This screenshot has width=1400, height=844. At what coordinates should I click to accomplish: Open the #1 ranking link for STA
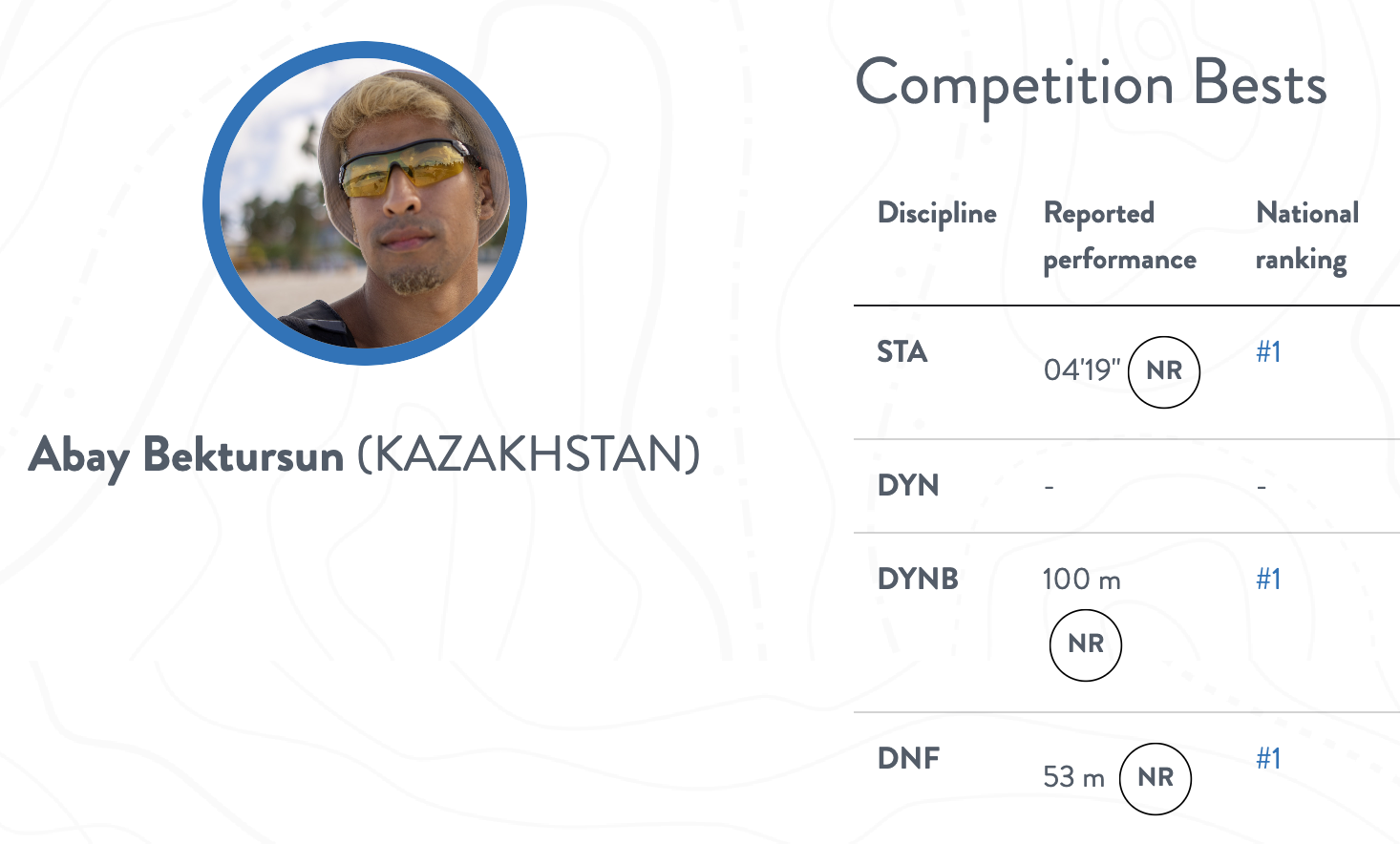[1268, 352]
